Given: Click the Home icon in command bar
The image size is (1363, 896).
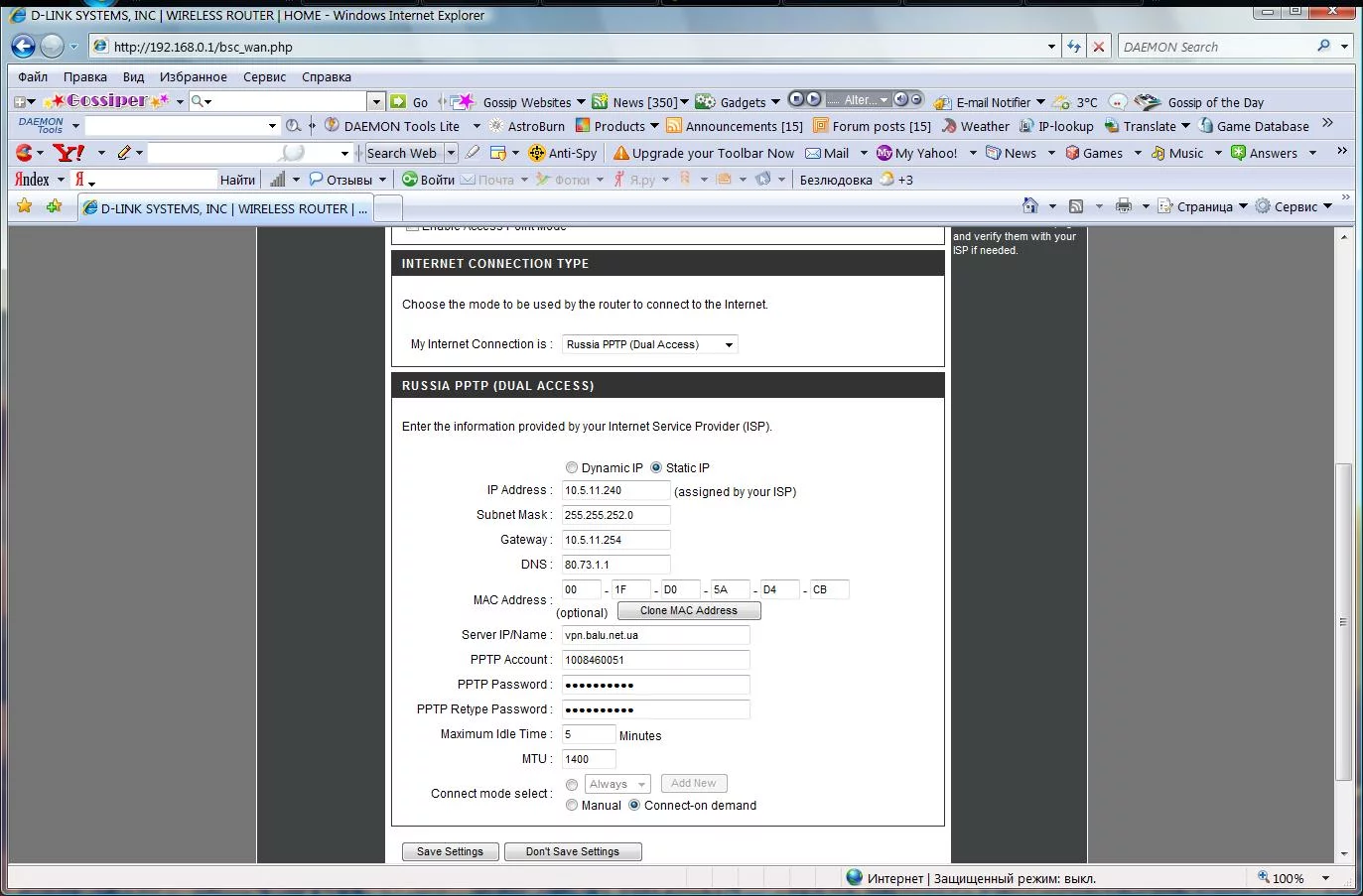Looking at the screenshot, I should 1030,206.
